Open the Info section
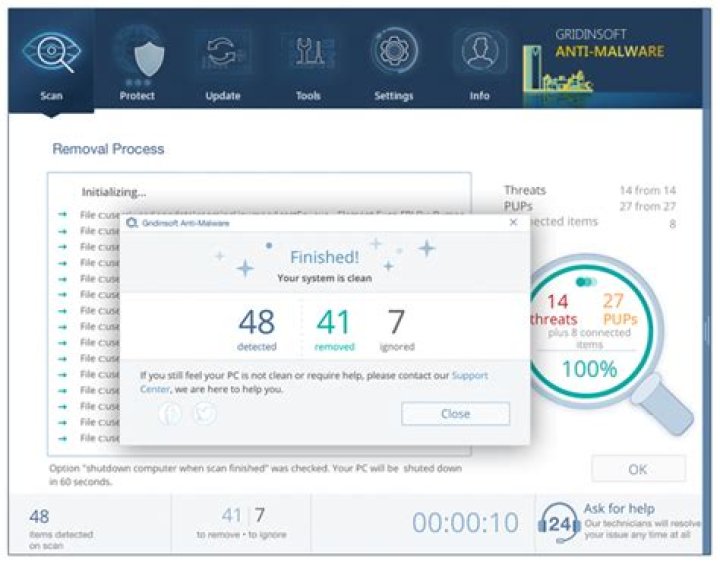The width and height of the screenshot is (720, 564). tap(480, 60)
